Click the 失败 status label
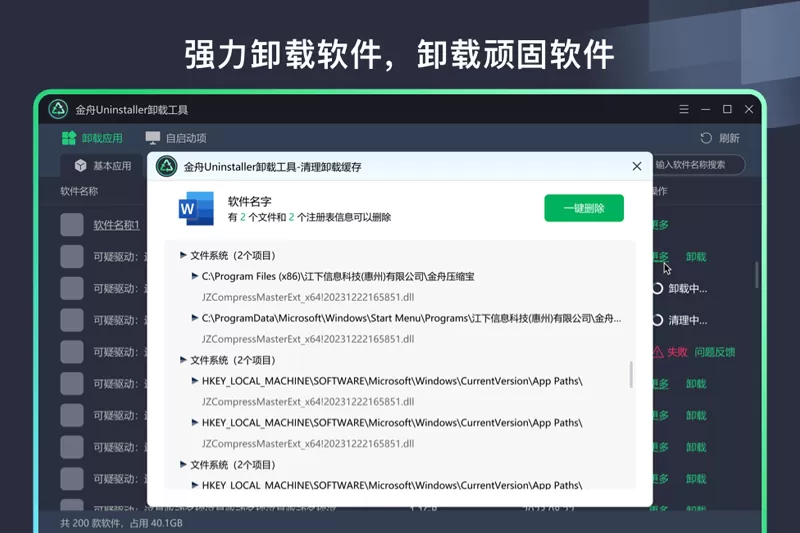The image size is (800, 533). coord(677,352)
